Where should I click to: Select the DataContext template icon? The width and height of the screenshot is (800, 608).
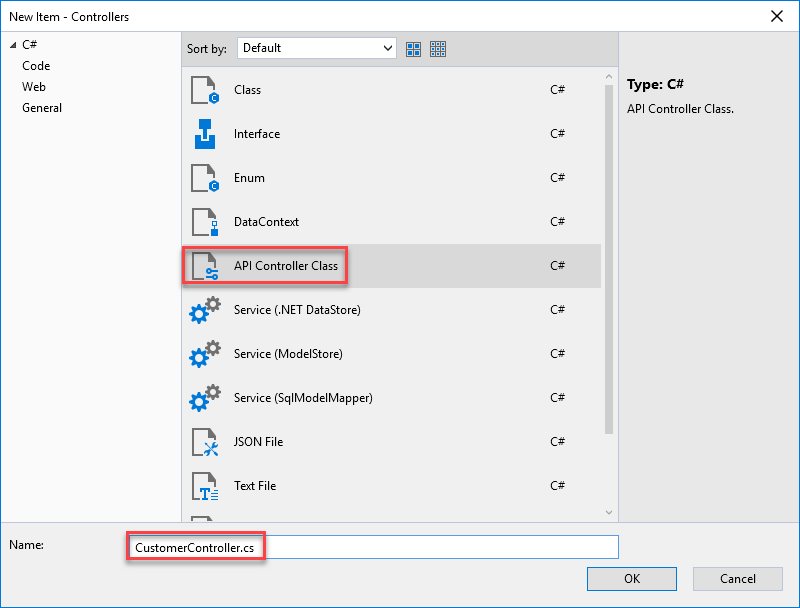[x=204, y=222]
